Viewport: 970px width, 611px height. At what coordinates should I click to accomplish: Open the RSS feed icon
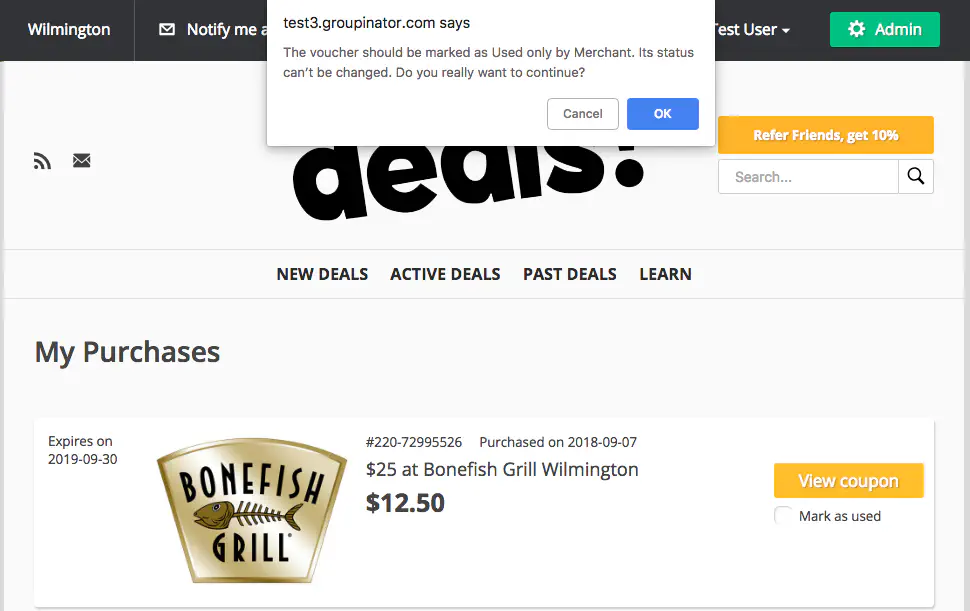pos(42,160)
